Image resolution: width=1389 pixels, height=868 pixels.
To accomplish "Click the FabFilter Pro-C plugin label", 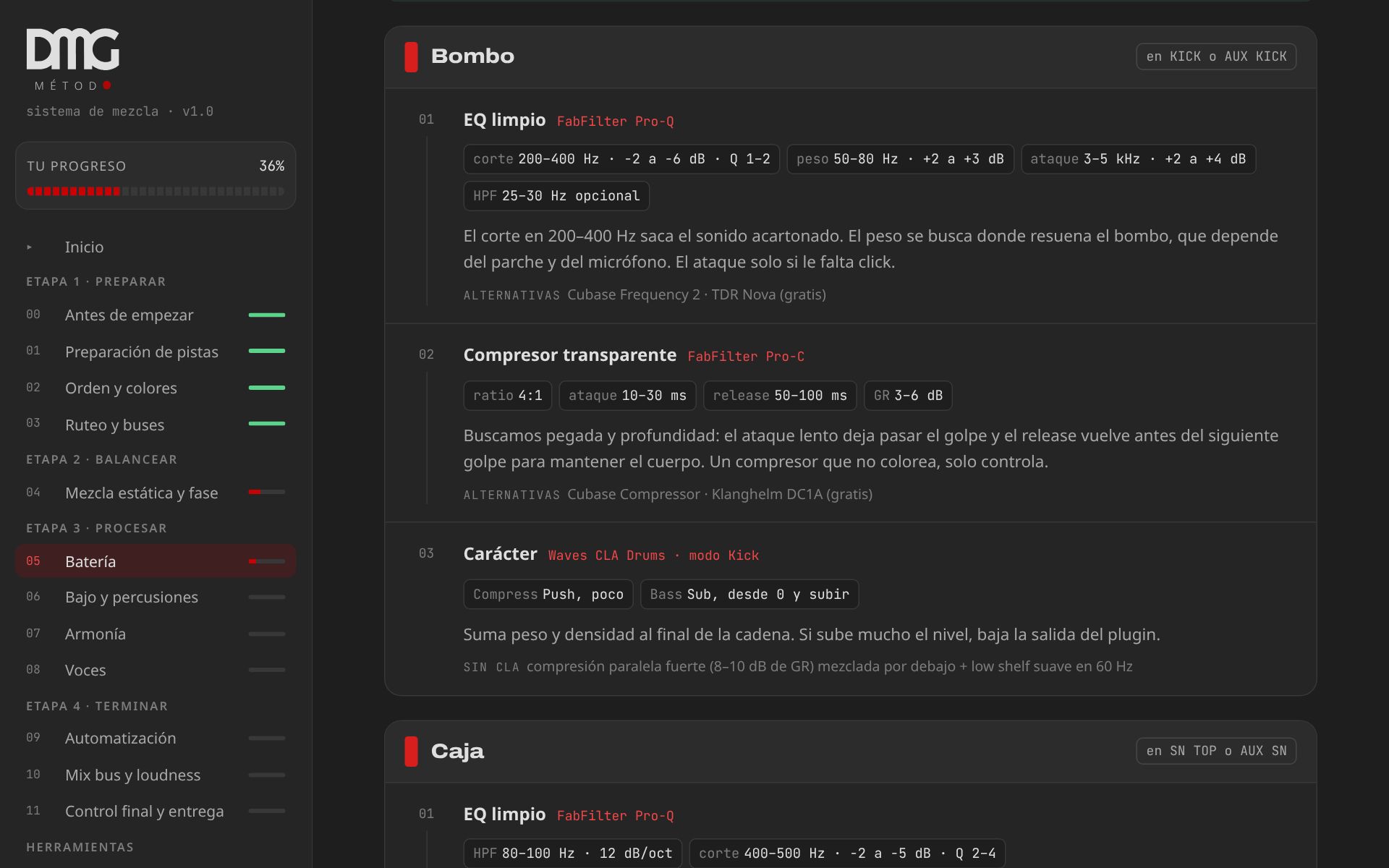I will [746, 357].
